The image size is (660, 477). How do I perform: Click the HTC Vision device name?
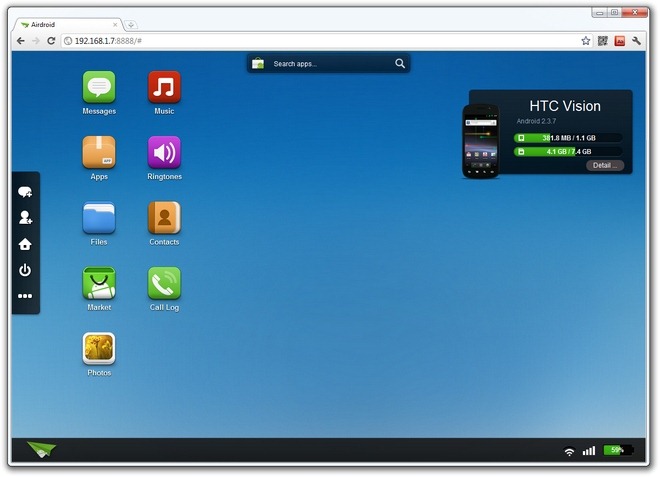(565, 106)
